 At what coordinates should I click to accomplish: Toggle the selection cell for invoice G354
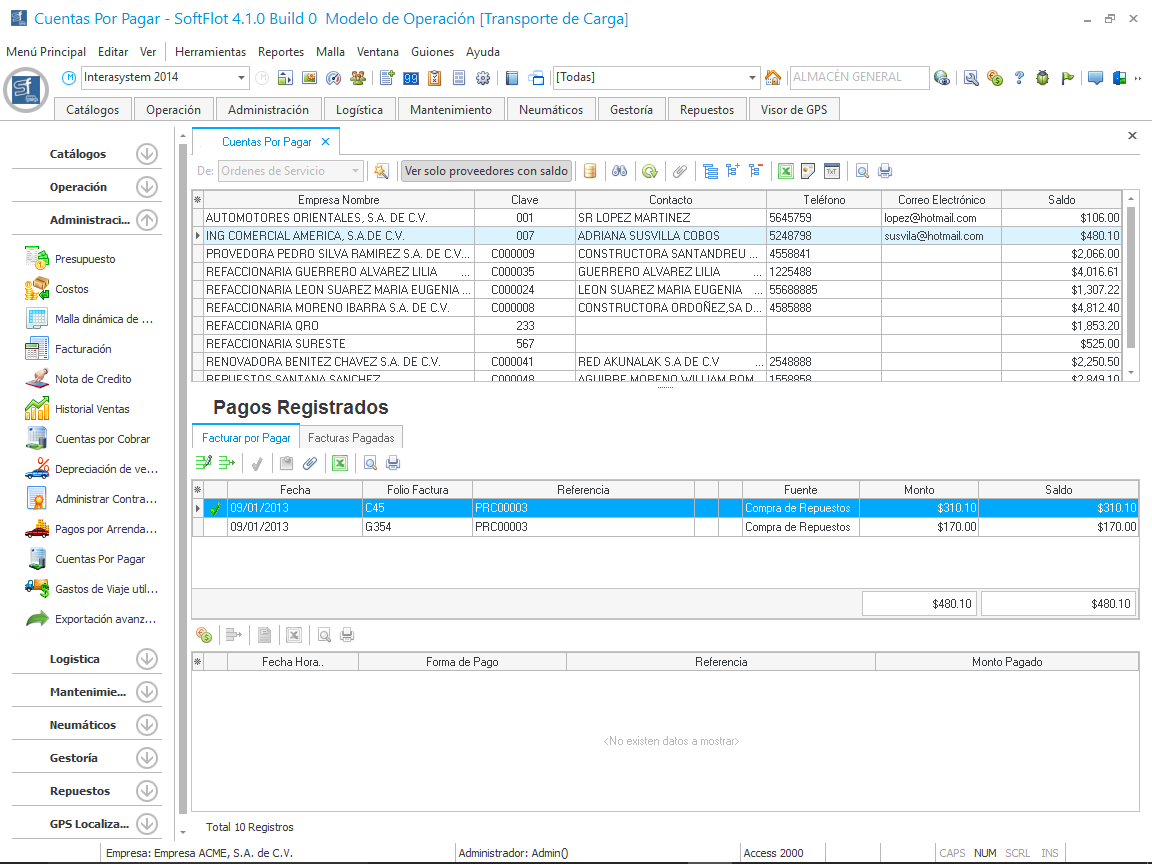pos(215,526)
